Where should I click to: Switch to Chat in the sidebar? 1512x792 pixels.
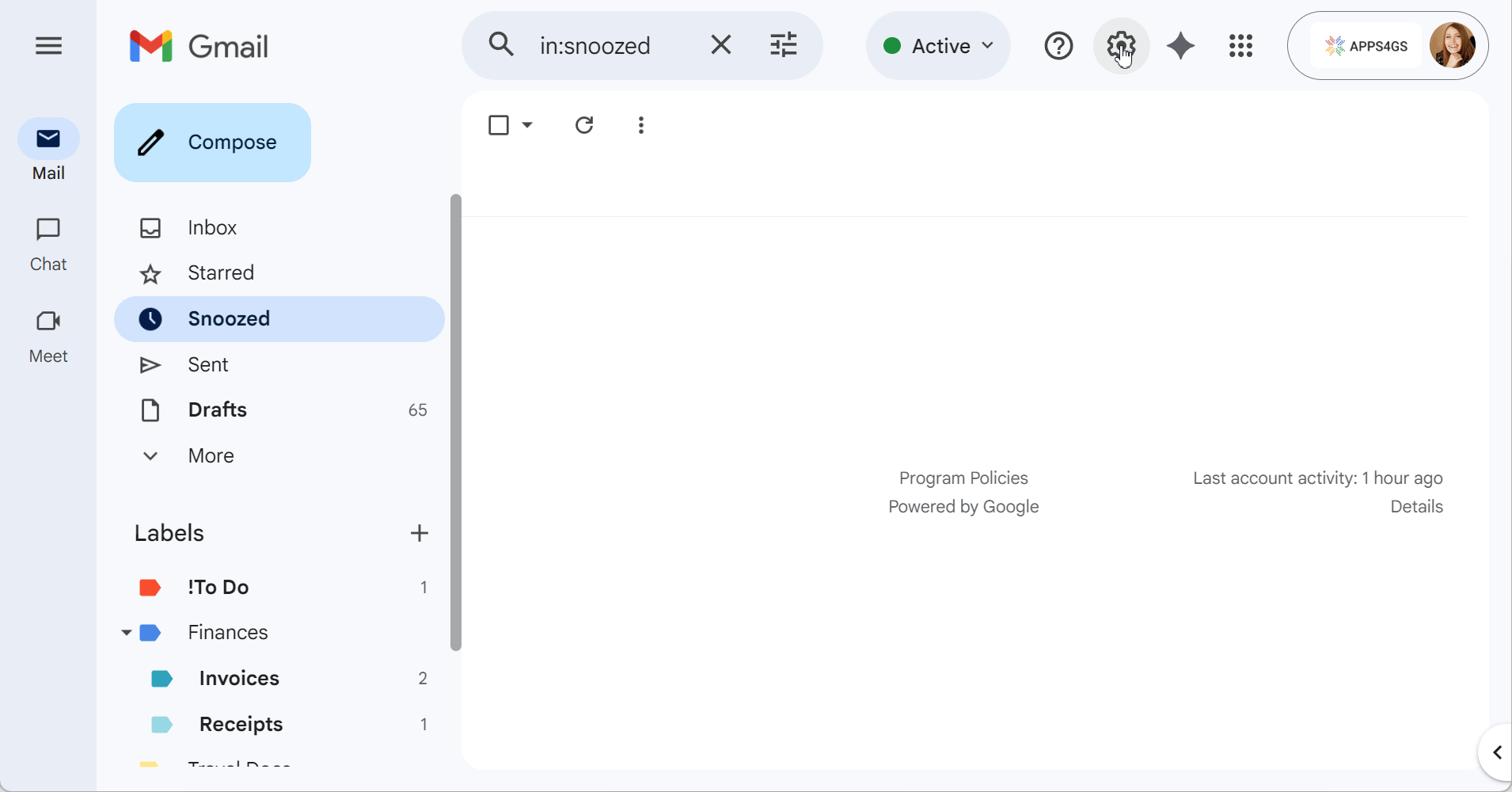48,243
